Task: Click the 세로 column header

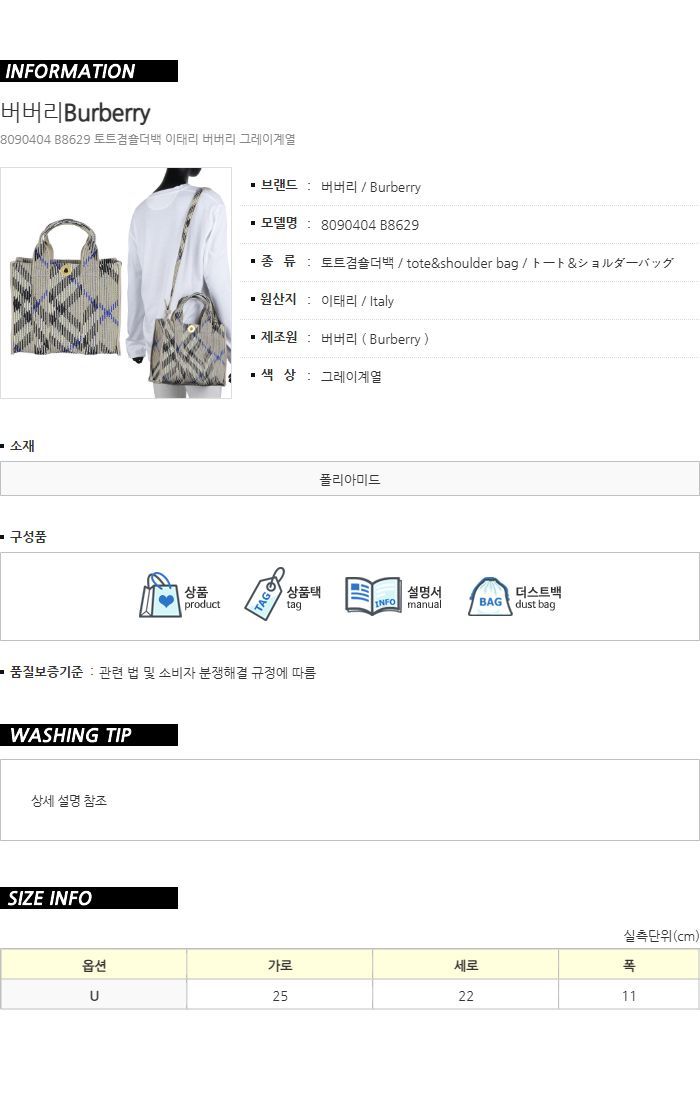Action: pos(465,965)
